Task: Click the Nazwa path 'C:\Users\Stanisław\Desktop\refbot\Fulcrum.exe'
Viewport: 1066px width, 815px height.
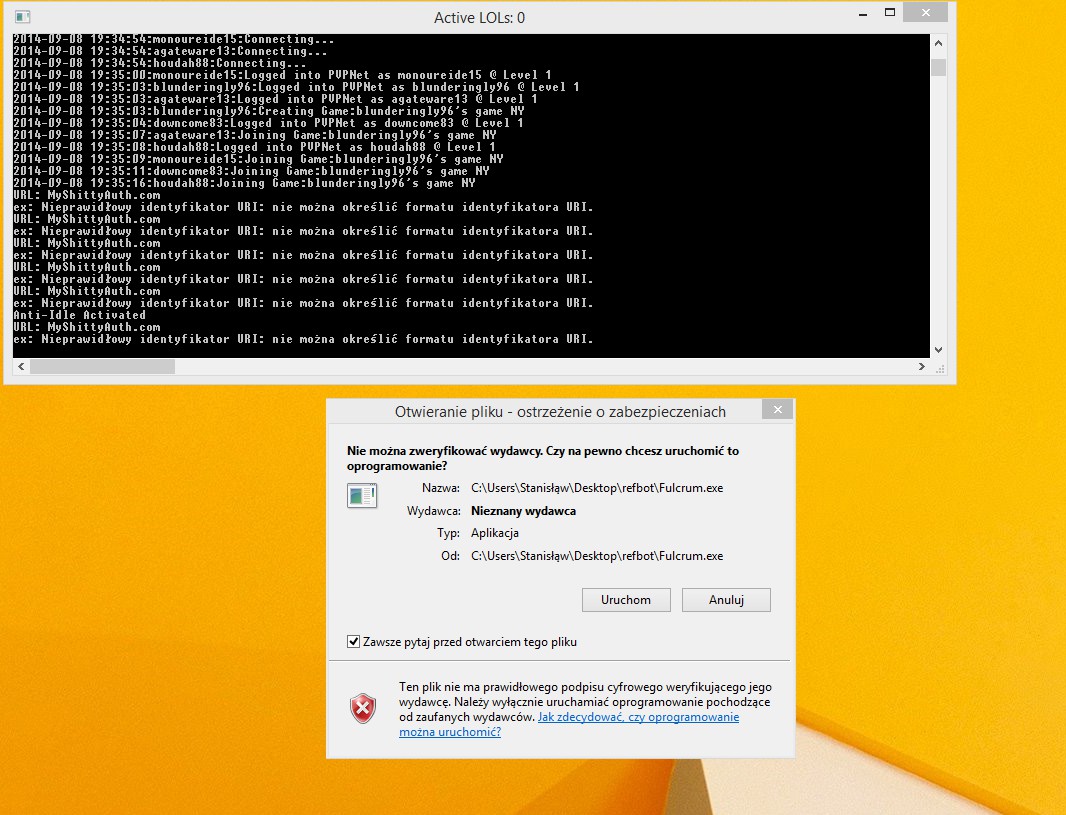Action: [597, 488]
